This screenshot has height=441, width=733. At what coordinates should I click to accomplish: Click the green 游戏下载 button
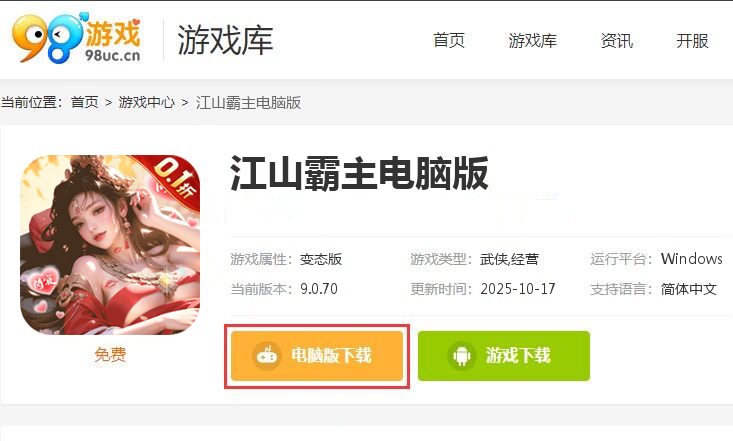coord(504,356)
